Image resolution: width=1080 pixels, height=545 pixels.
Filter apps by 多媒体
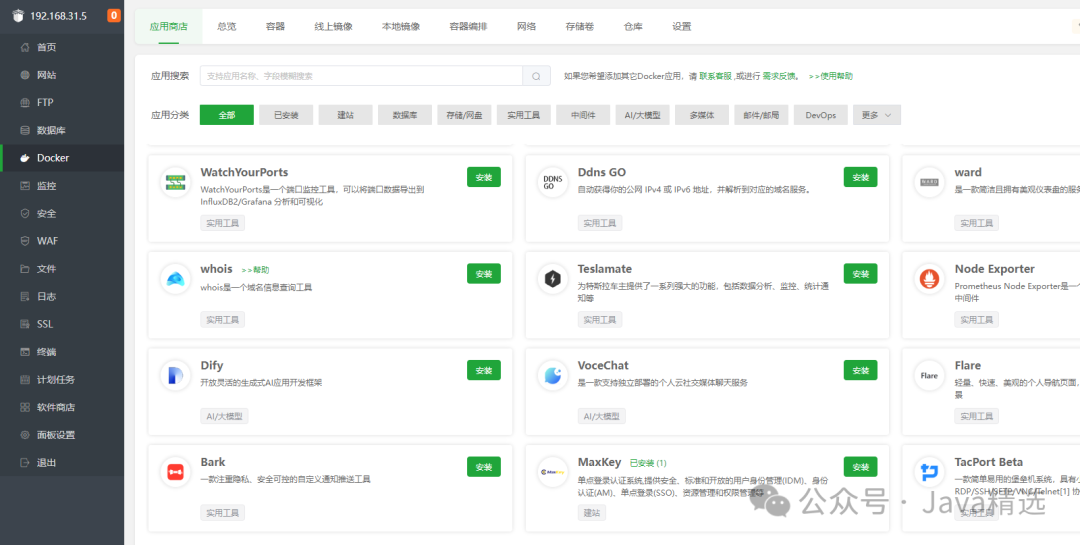(x=702, y=115)
